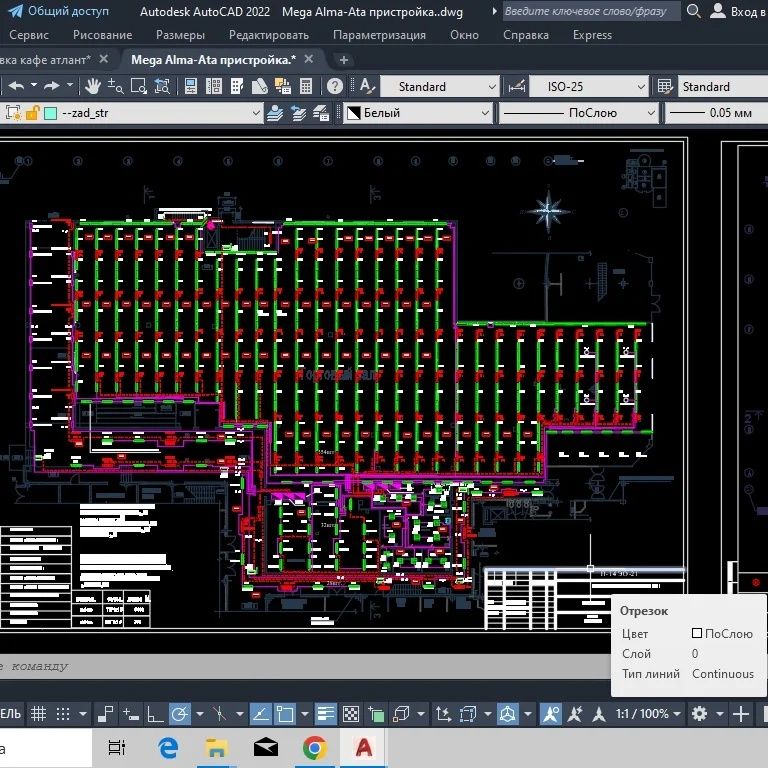Click Make Object's Layer Current icon
The width and height of the screenshot is (768, 768).
coord(275,113)
